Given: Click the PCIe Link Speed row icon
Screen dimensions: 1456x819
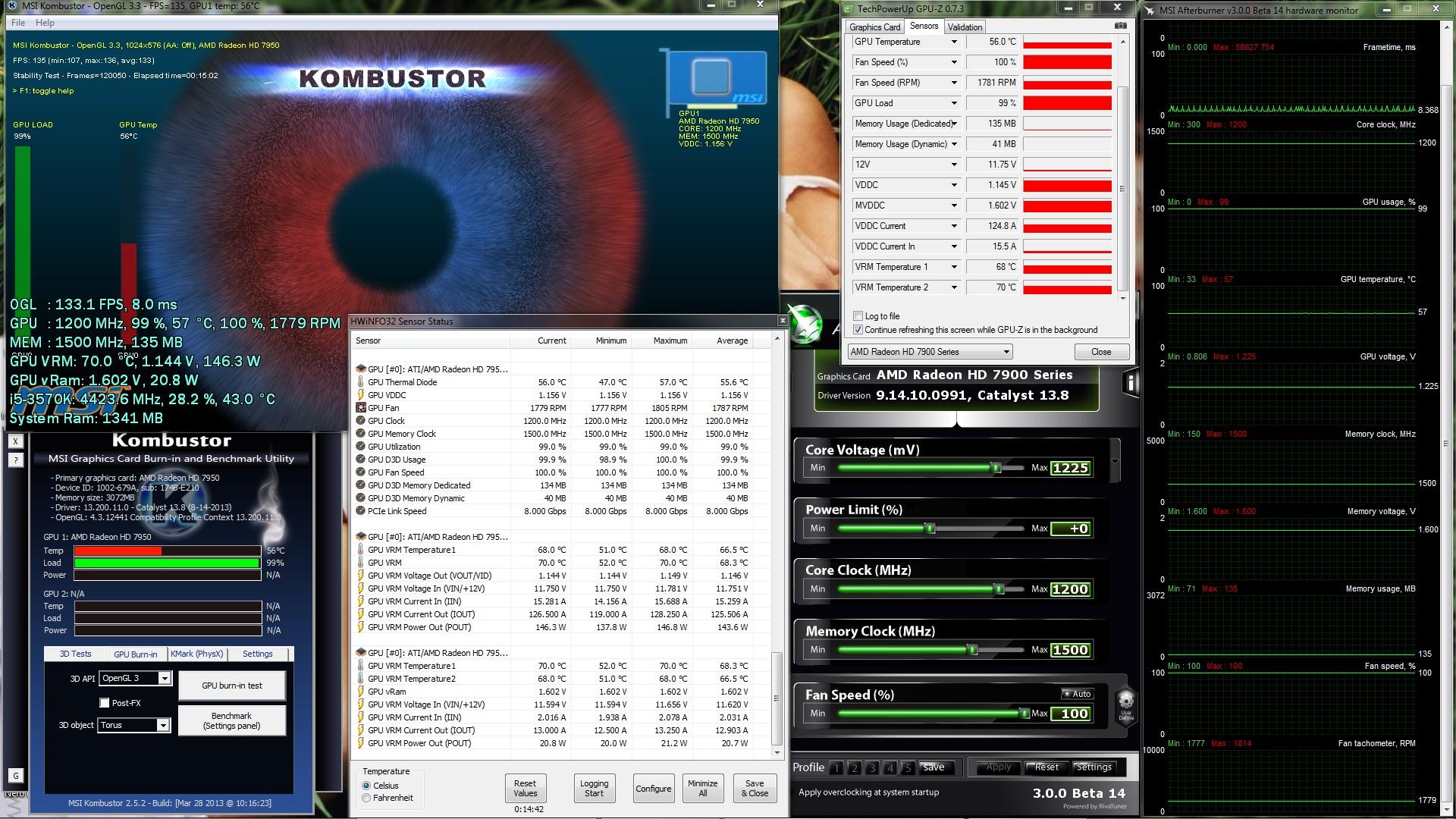Looking at the screenshot, I should point(361,511).
